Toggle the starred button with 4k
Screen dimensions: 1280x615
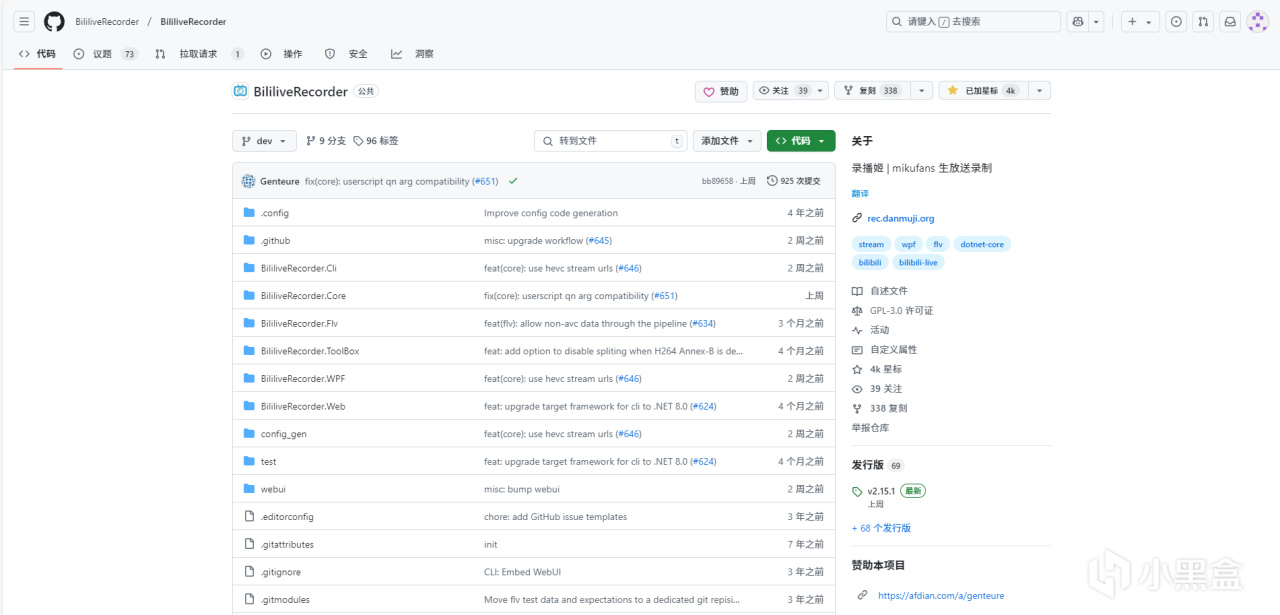982,91
